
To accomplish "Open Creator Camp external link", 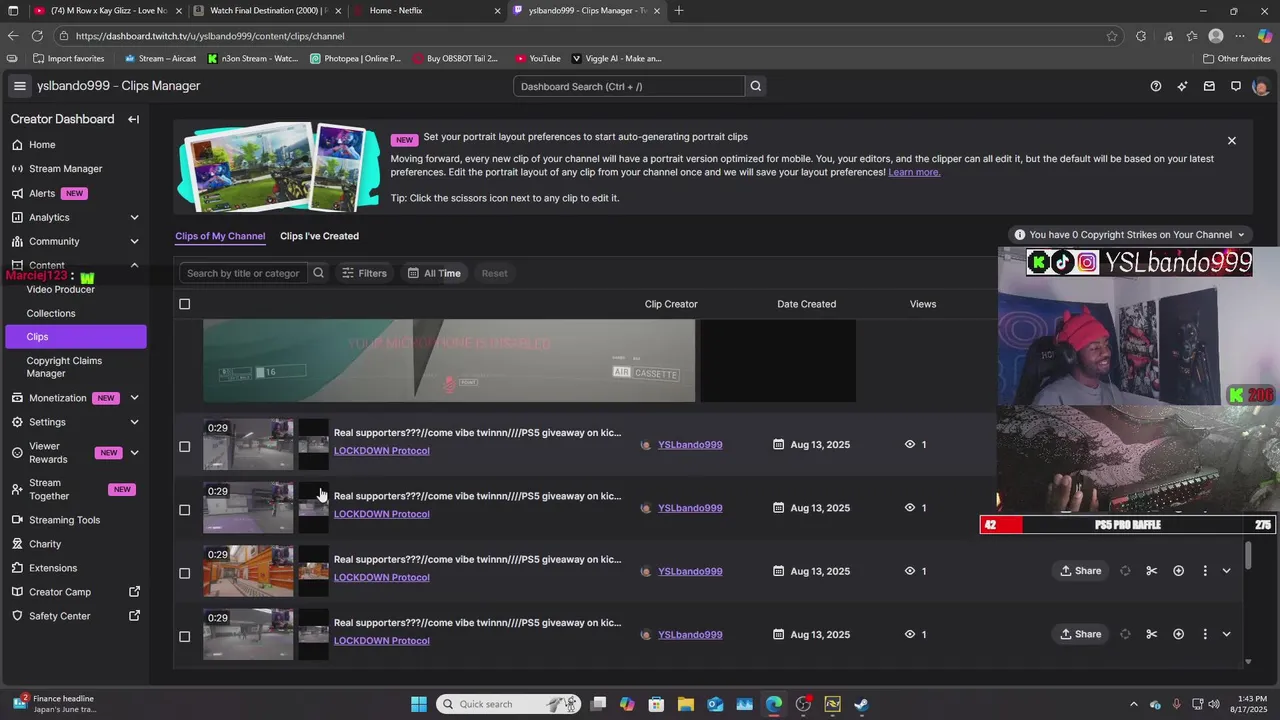I will click(75, 592).
